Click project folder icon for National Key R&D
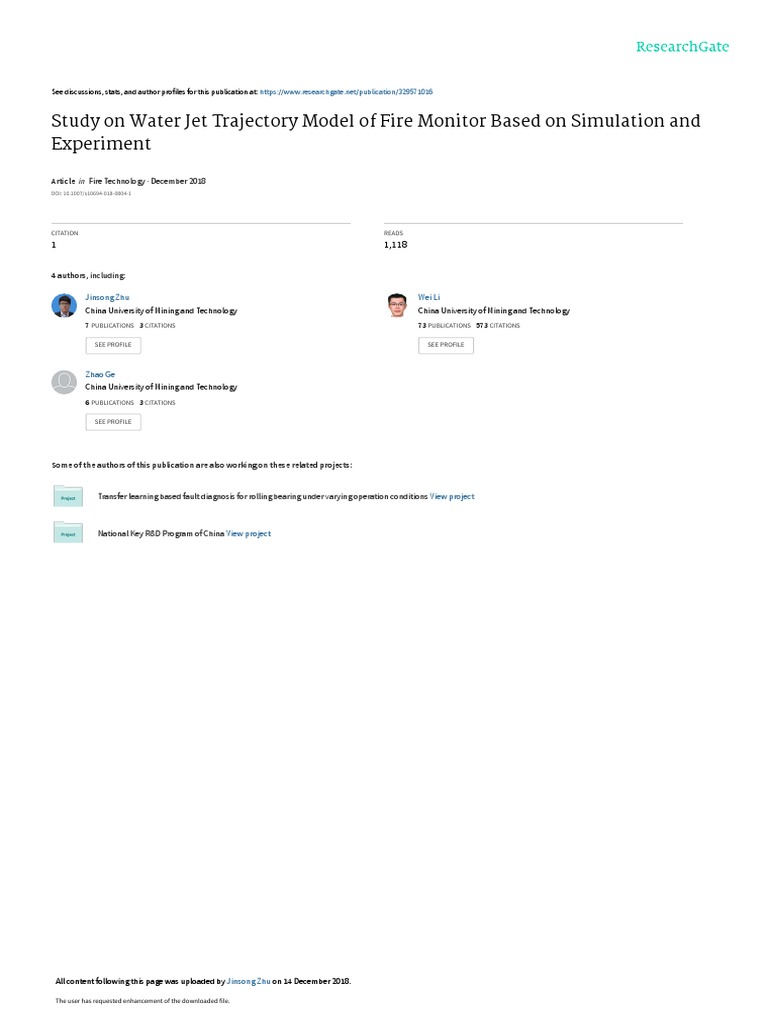The height and width of the screenshot is (1024, 768). pyautogui.click(x=68, y=533)
